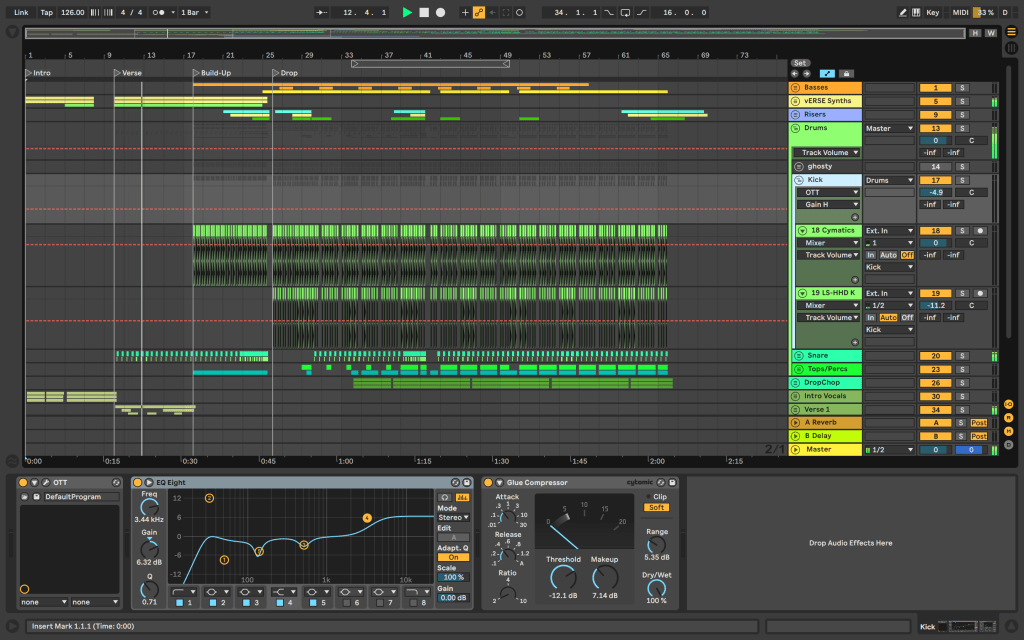Open the Key mapping mode
Image resolution: width=1024 pixels, height=640 pixels.
point(932,12)
